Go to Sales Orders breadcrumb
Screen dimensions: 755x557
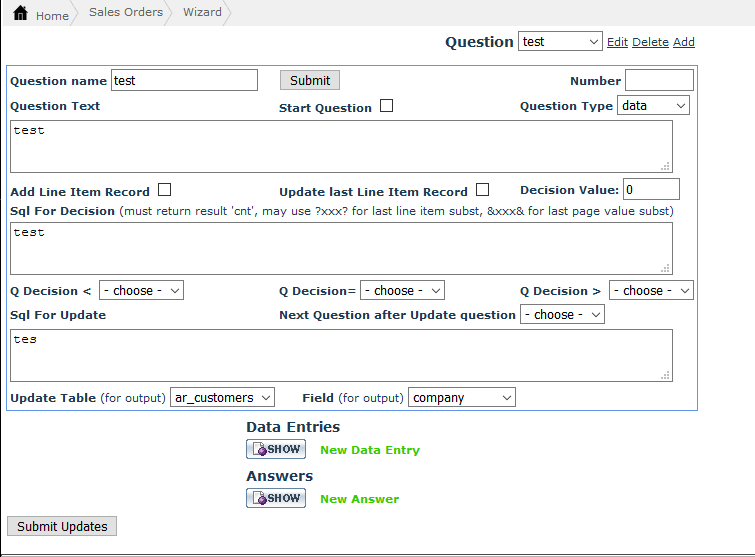click(x=125, y=13)
